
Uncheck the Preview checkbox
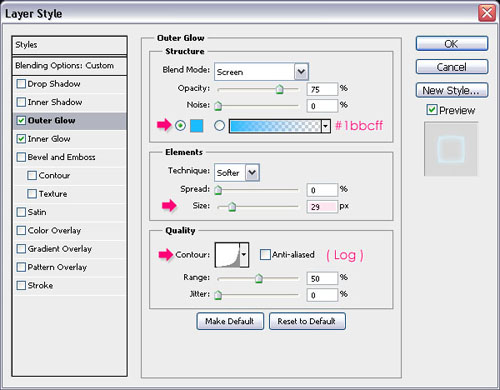point(432,110)
